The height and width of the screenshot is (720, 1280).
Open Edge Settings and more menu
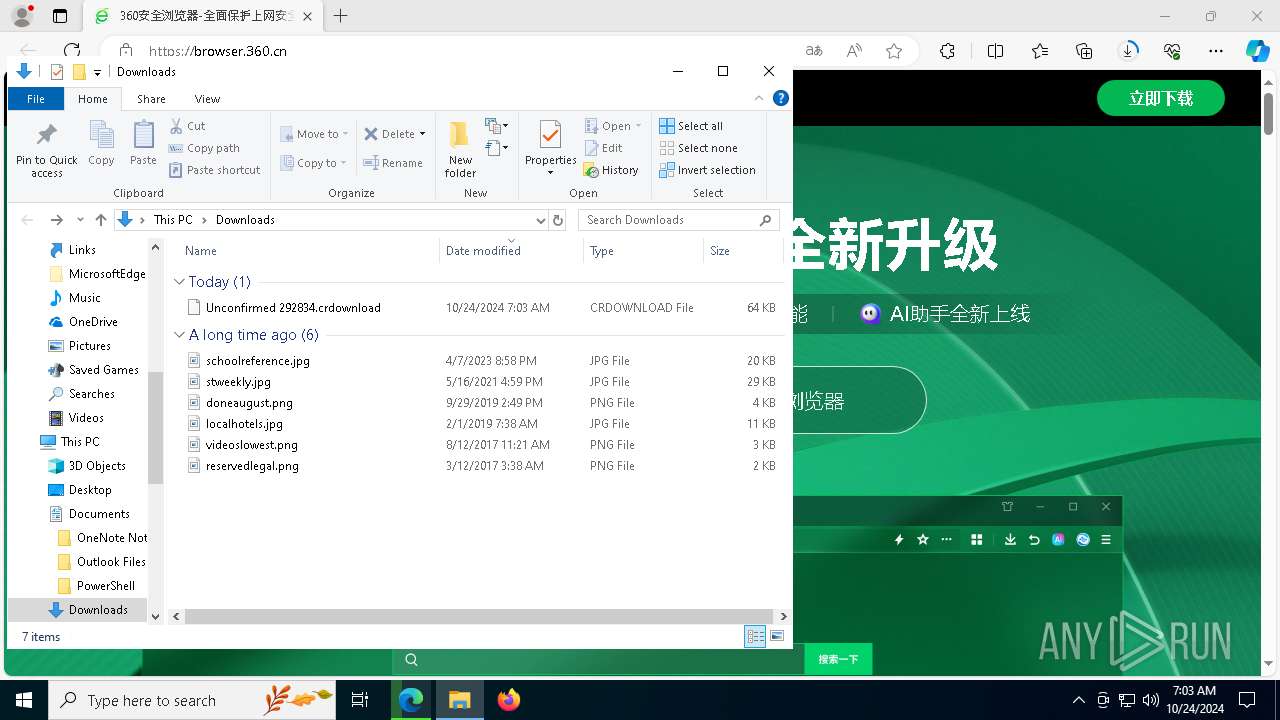(1216, 51)
